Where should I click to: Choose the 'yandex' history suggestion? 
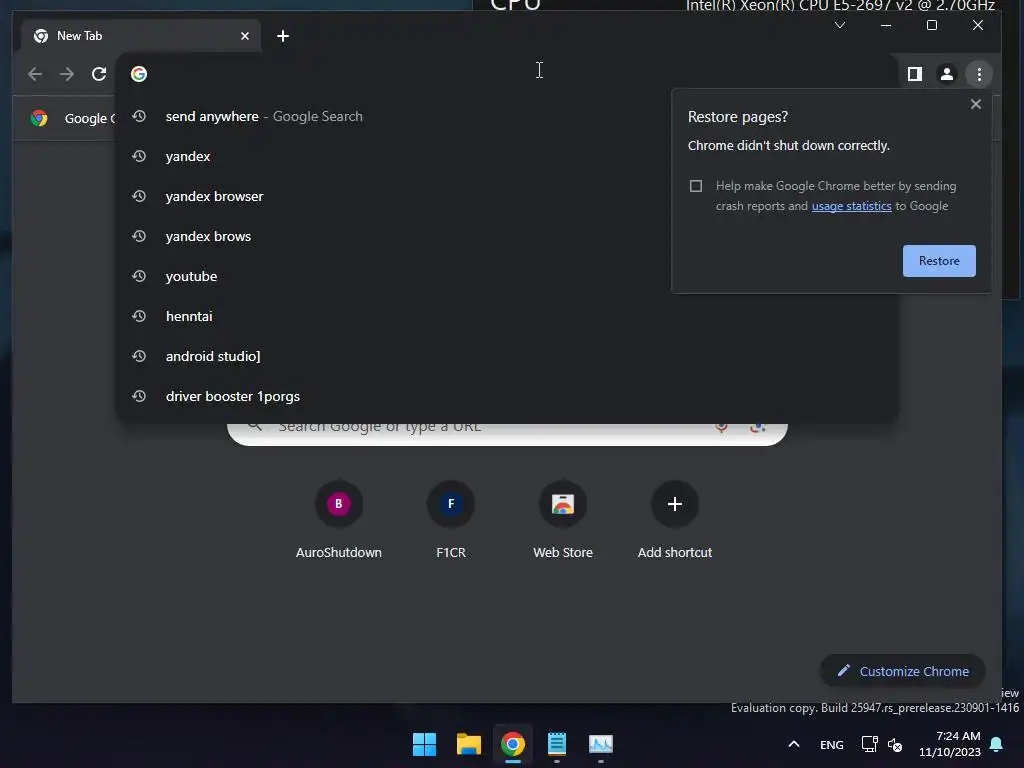506,156
